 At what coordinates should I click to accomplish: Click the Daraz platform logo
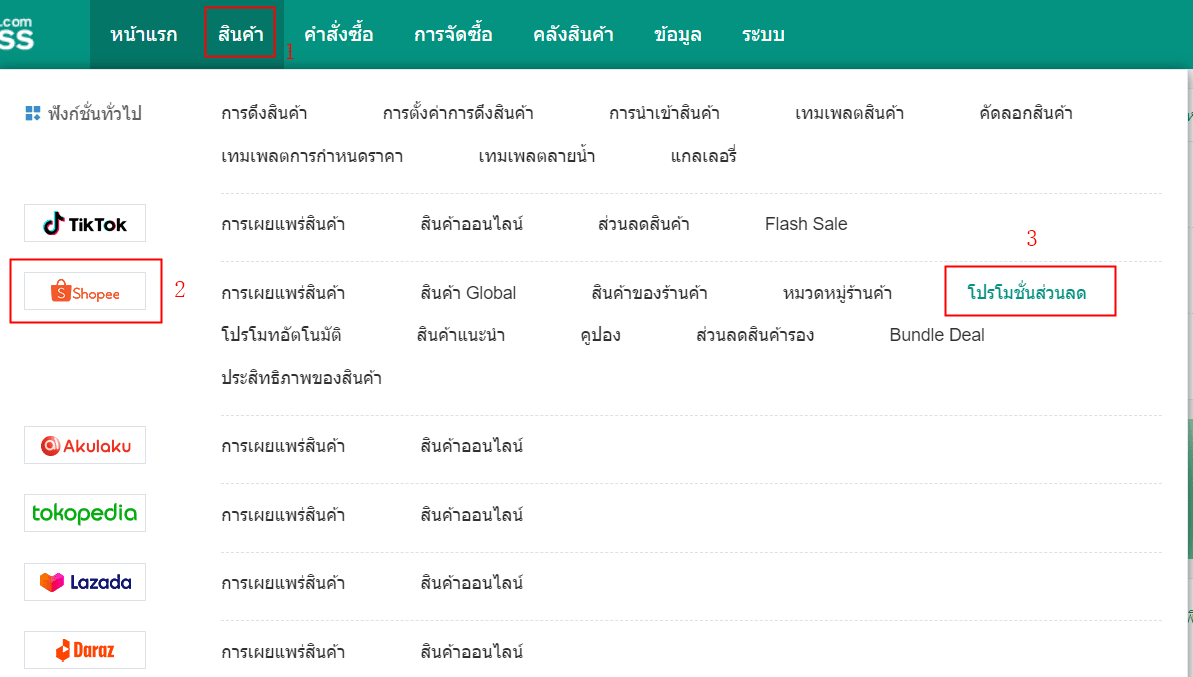coord(84,650)
